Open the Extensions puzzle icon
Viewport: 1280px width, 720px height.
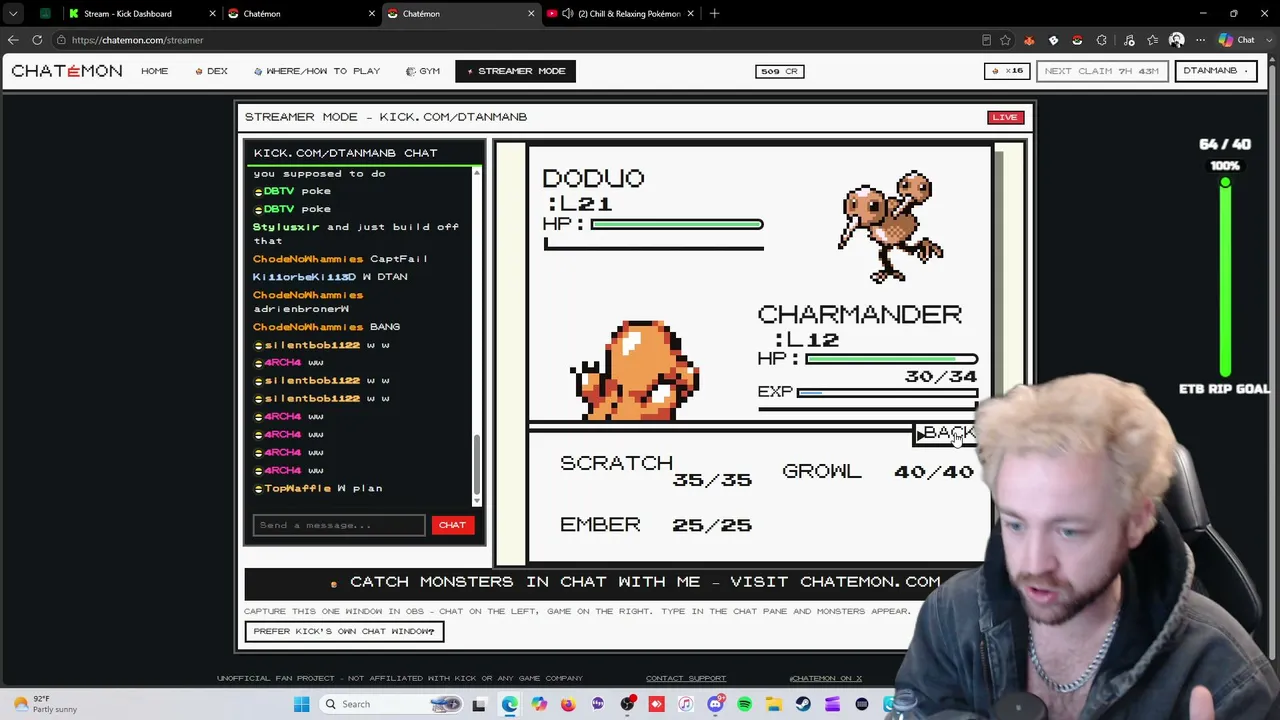1102,40
